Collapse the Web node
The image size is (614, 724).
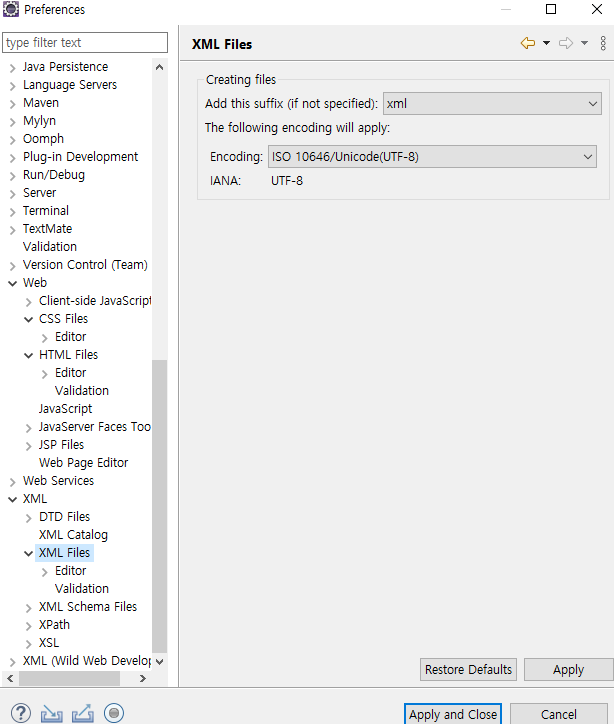point(12,284)
